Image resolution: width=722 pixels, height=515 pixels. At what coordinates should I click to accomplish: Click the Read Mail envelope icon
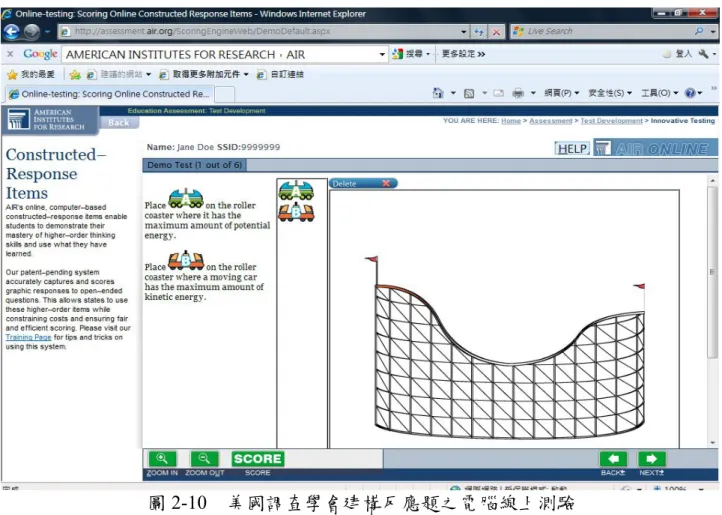click(x=498, y=93)
